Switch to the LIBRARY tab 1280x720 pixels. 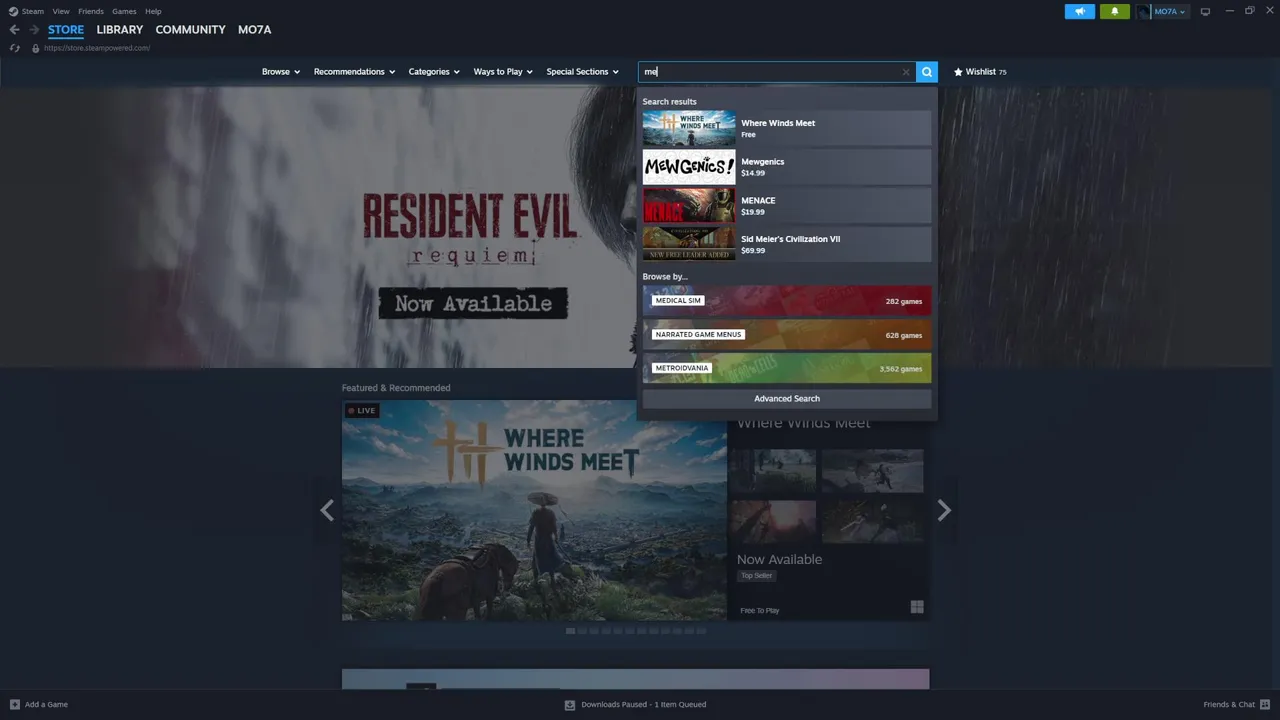tap(120, 30)
